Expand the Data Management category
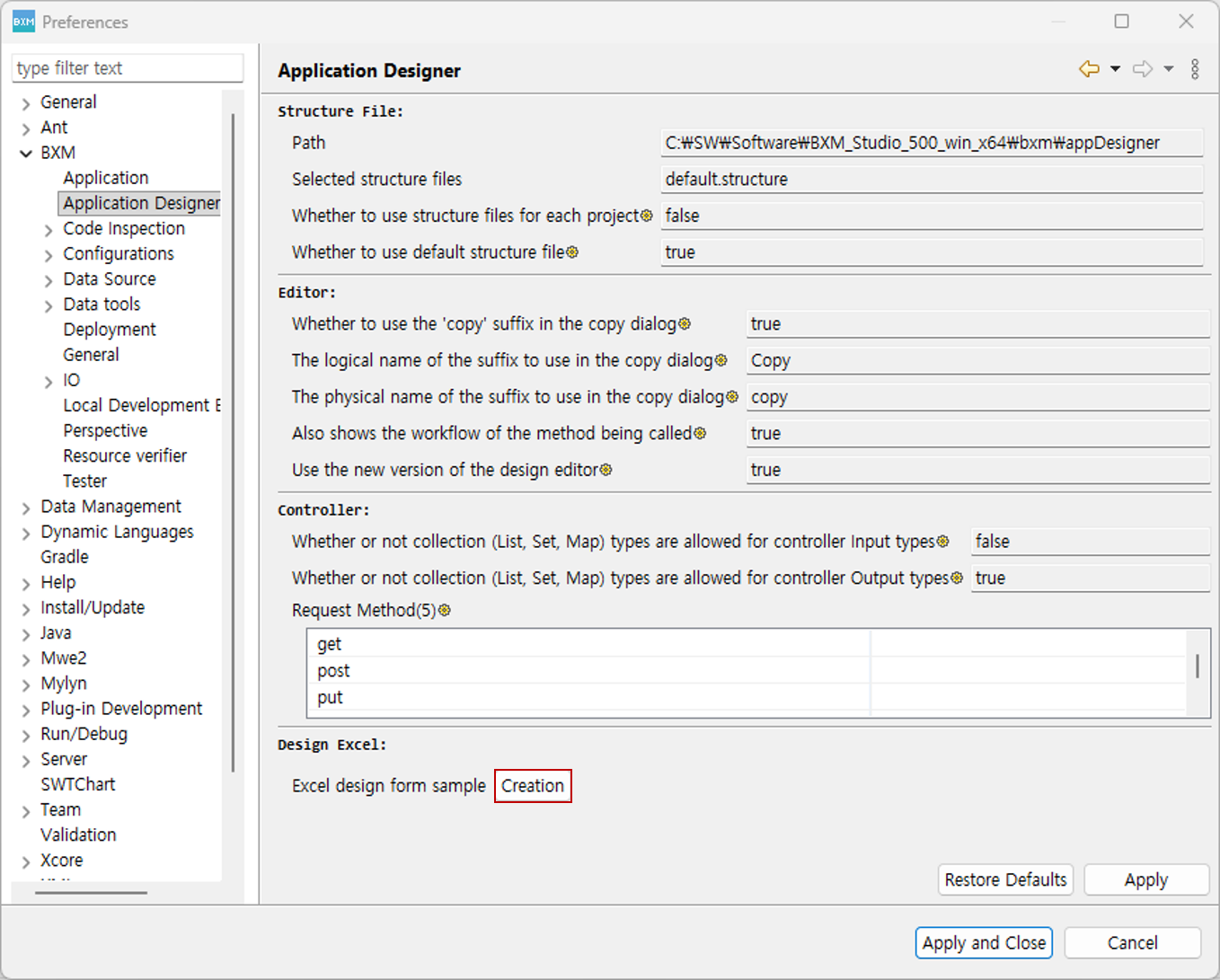This screenshot has height=980, width=1220. tap(26, 508)
